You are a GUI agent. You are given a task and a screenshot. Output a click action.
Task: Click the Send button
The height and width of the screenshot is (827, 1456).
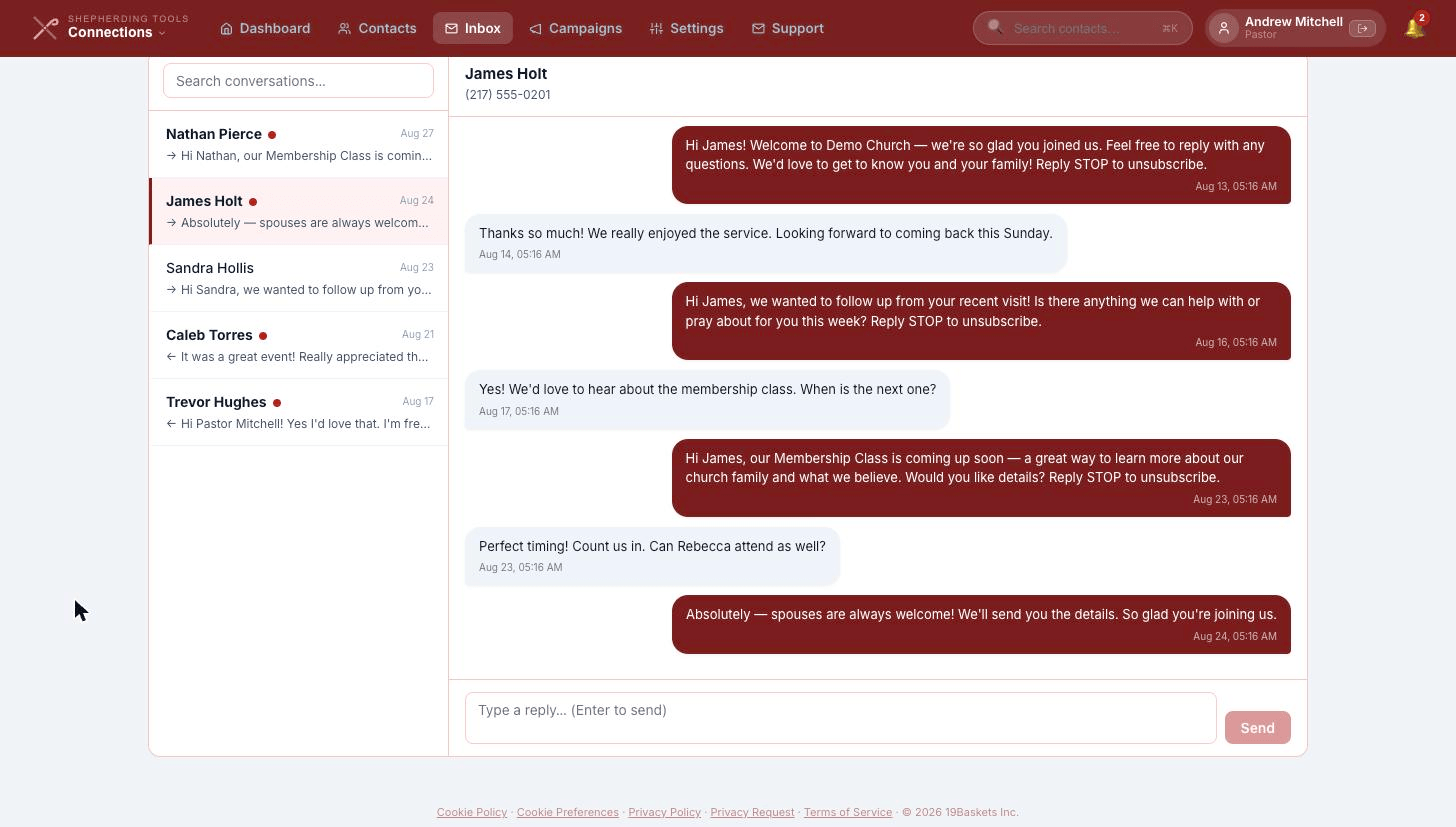(x=1257, y=728)
